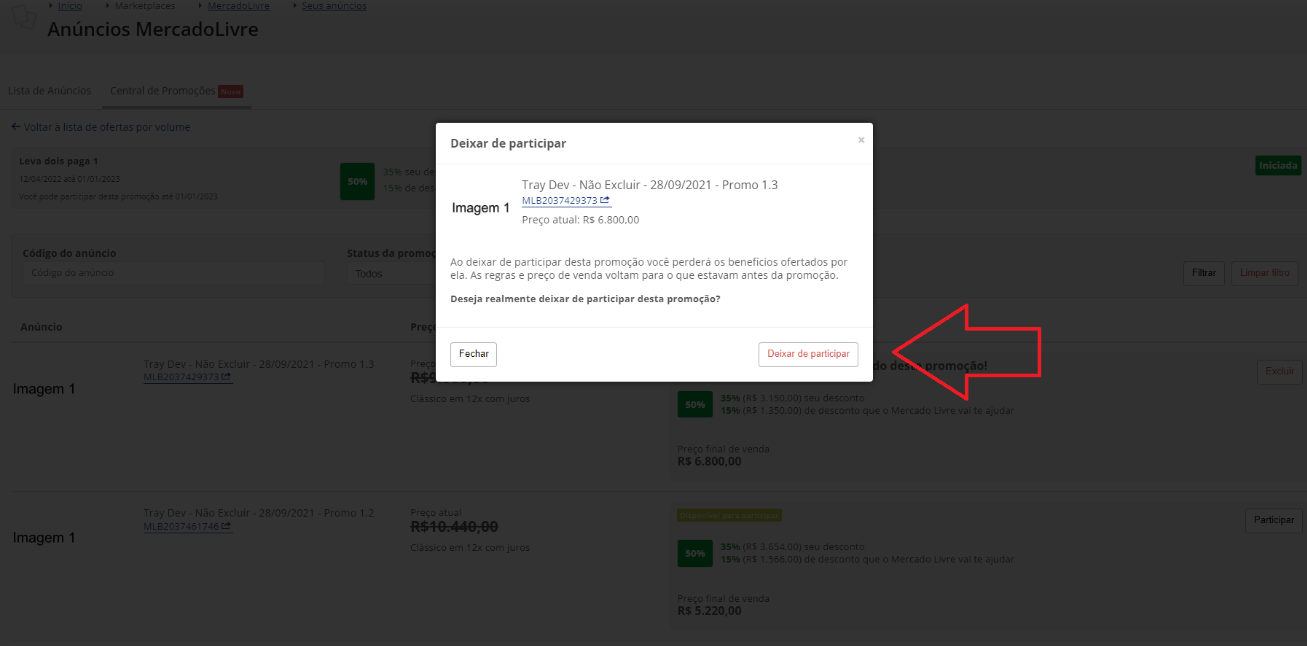The height and width of the screenshot is (646, 1307).
Task: Open the MercadoLivre breadcrumb link
Action: tap(239, 6)
